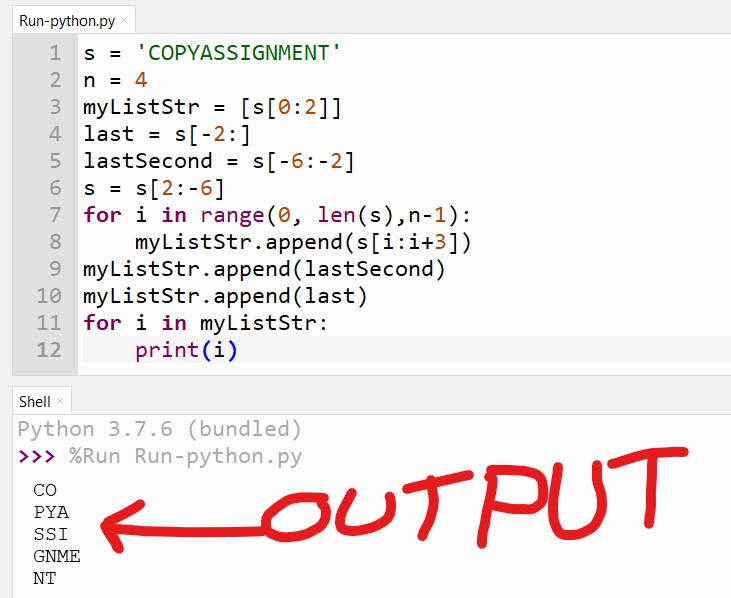Click output line GNME

[x=57, y=556]
